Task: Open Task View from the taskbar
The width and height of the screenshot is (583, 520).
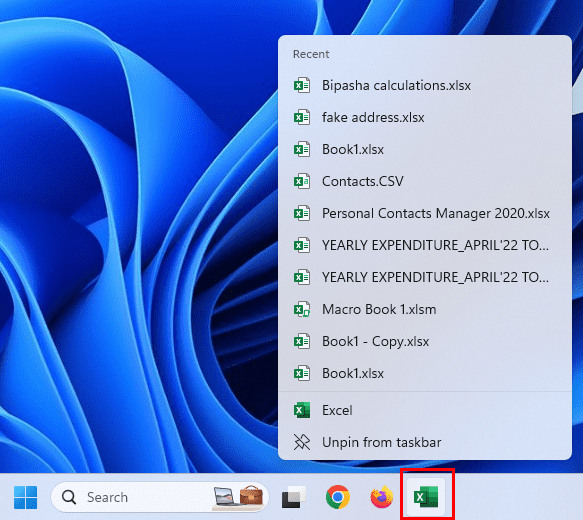Action: tap(293, 497)
